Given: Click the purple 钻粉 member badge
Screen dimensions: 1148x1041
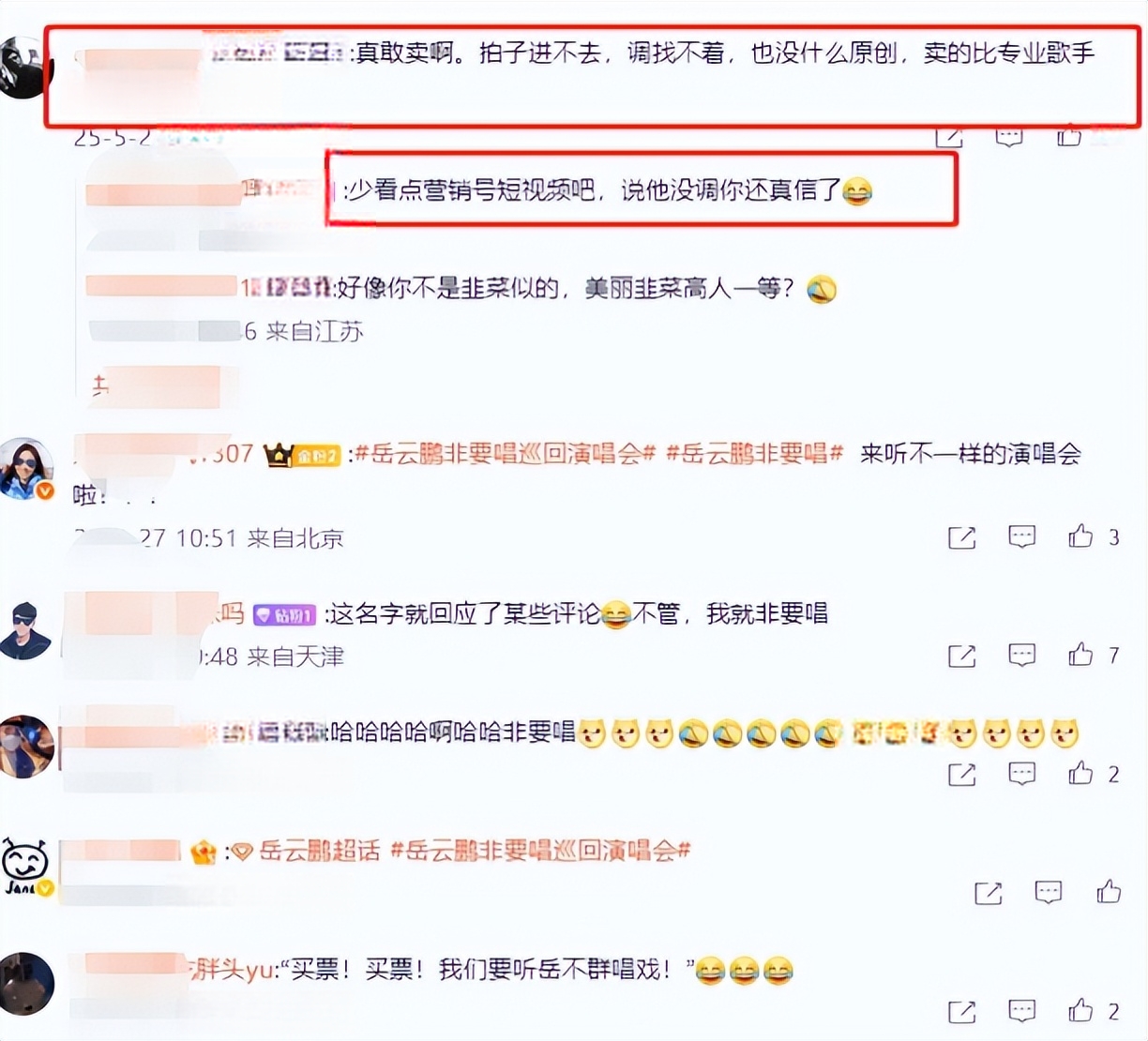Looking at the screenshot, I should pos(285,615).
